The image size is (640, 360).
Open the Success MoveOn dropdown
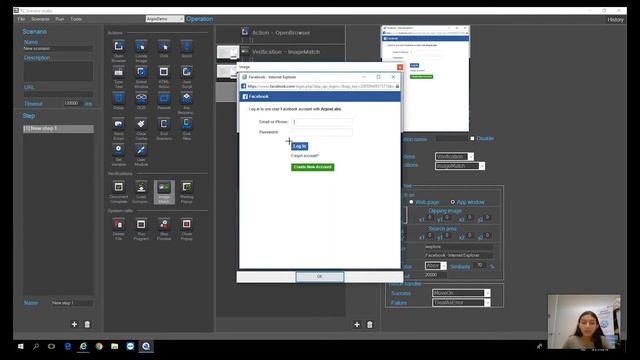pyautogui.click(x=461, y=293)
